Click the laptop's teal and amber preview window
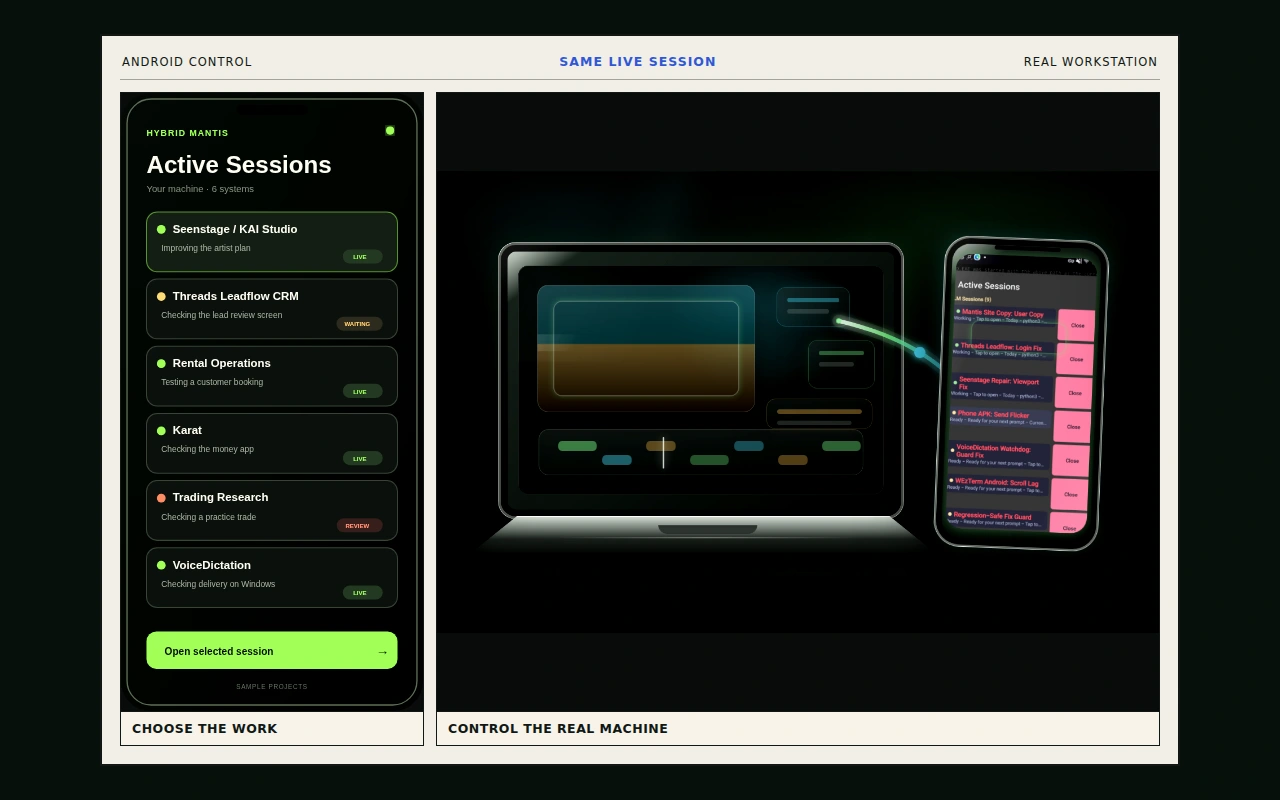Image resolution: width=1280 pixels, height=800 pixels. 646,348
